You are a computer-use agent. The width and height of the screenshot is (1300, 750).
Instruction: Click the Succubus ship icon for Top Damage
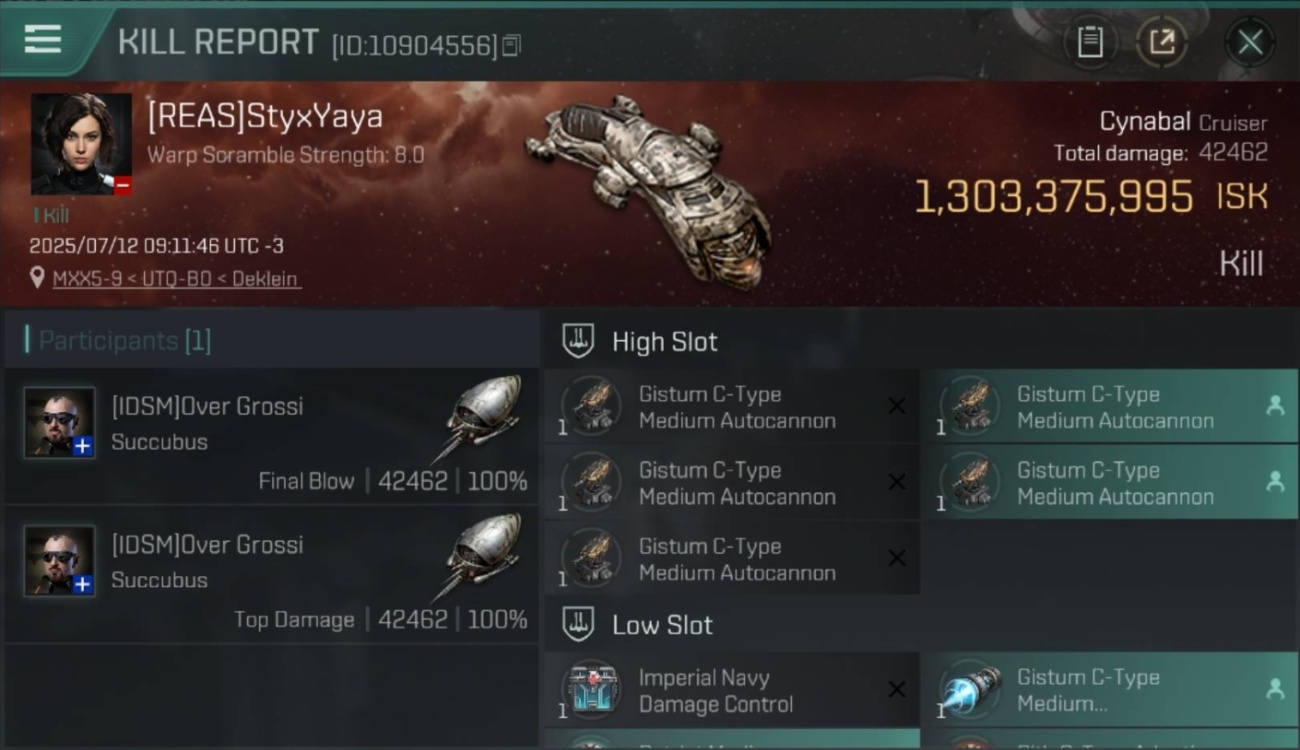(x=479, y=556)
